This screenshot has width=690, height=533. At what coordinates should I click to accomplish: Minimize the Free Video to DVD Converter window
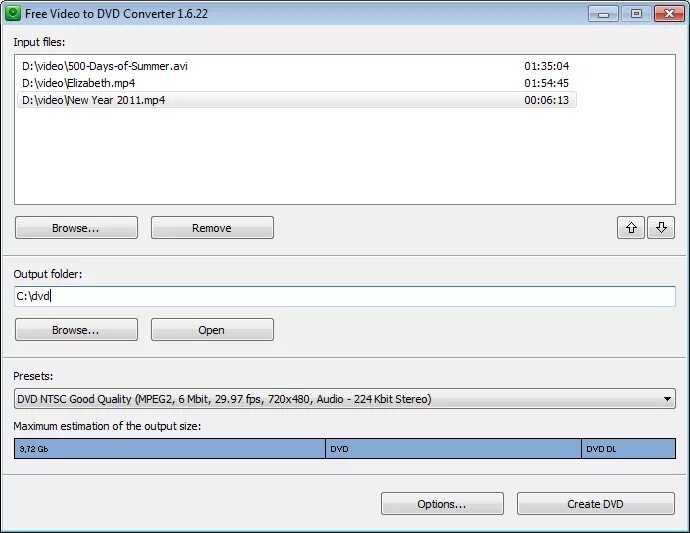point(603,14)
